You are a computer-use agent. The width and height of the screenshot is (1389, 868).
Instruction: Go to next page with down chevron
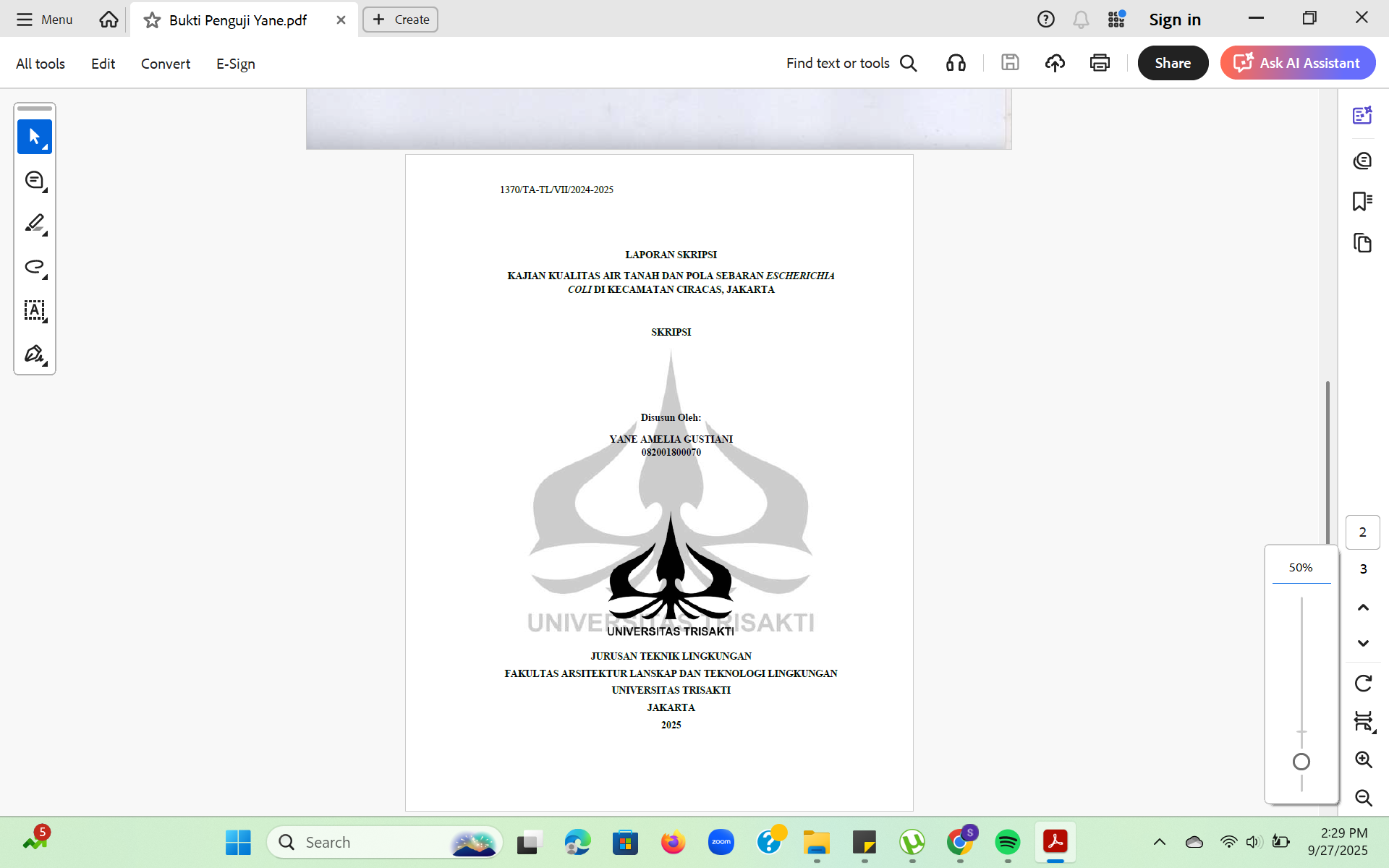[x=1363, y=643]
